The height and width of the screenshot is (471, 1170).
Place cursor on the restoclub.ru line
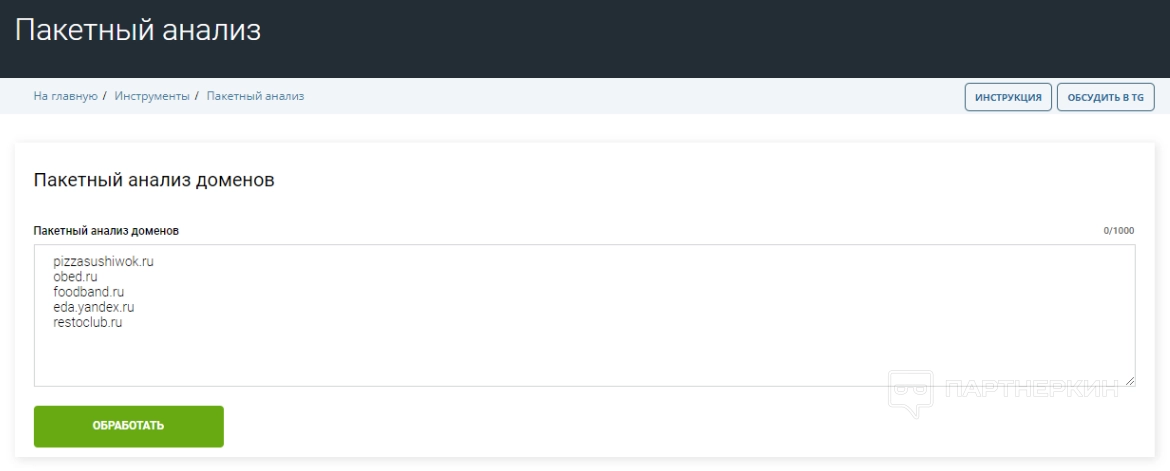point(88,323)
